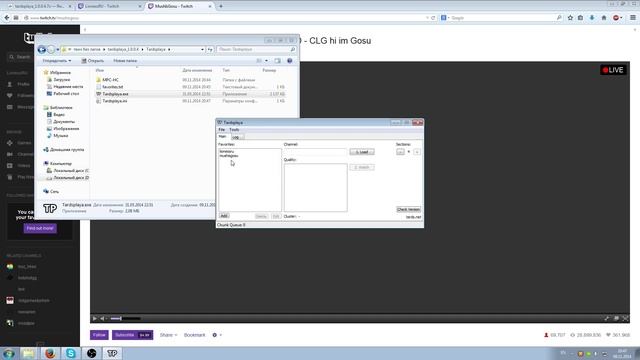Click the Explorer forward navigation arrow
Image resolution: width=640 pixels, height=360 pixels.
51,49
